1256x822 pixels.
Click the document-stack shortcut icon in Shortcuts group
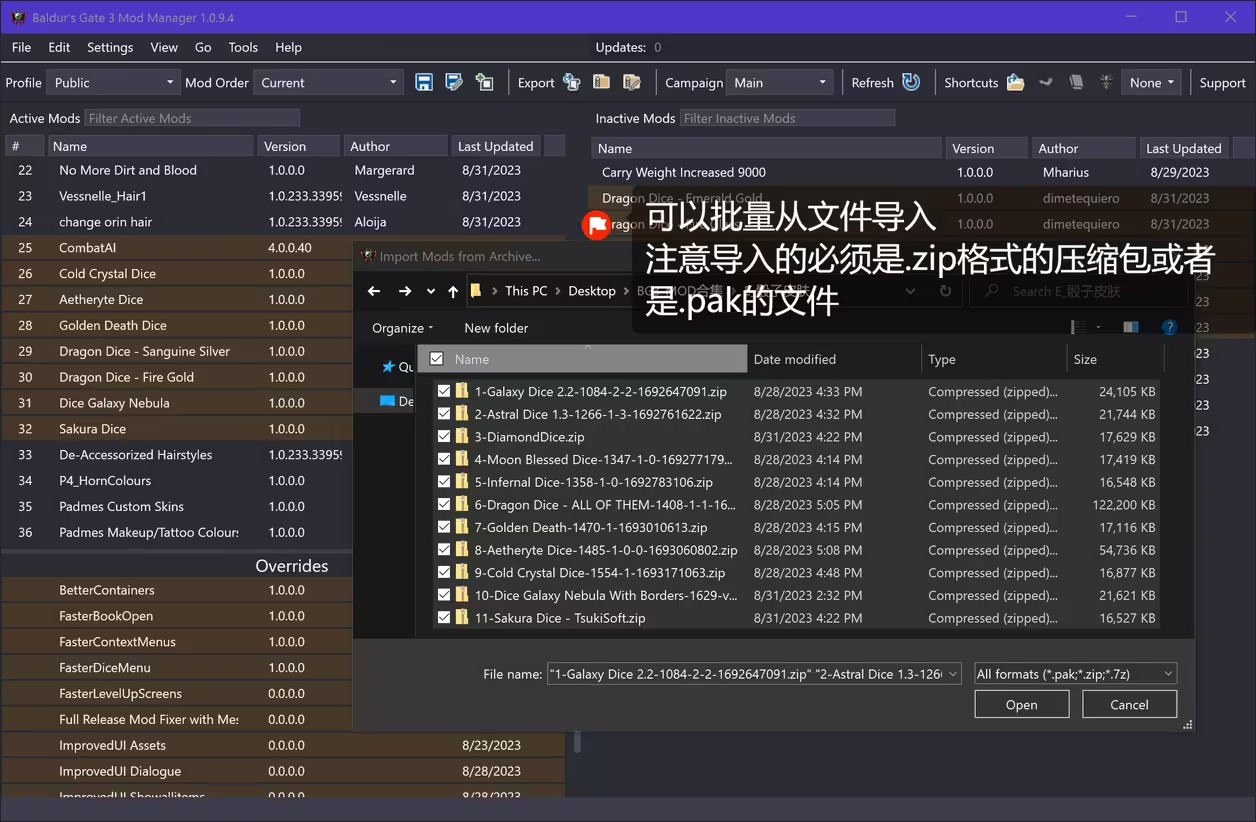1076,82
